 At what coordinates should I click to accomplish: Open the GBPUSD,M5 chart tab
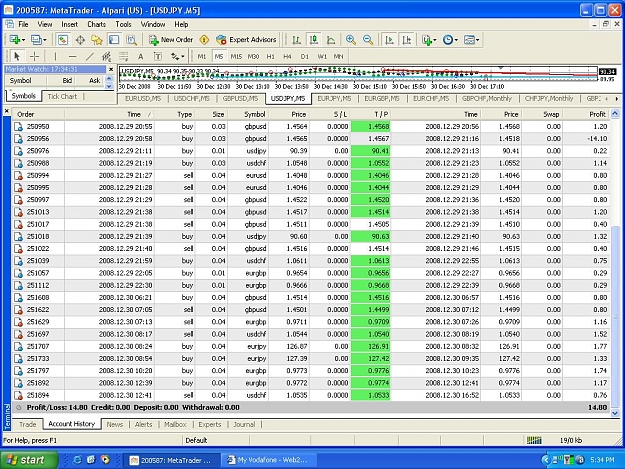pyautogui.click(x=240, y=98)
